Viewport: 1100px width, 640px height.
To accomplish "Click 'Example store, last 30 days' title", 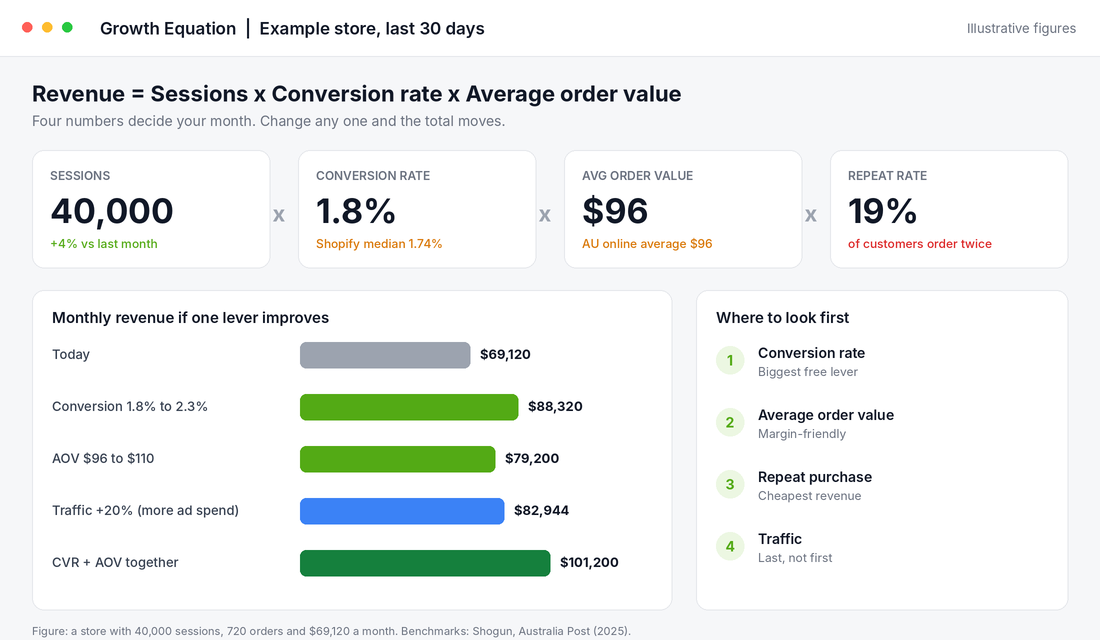I will tap(372, 29).
